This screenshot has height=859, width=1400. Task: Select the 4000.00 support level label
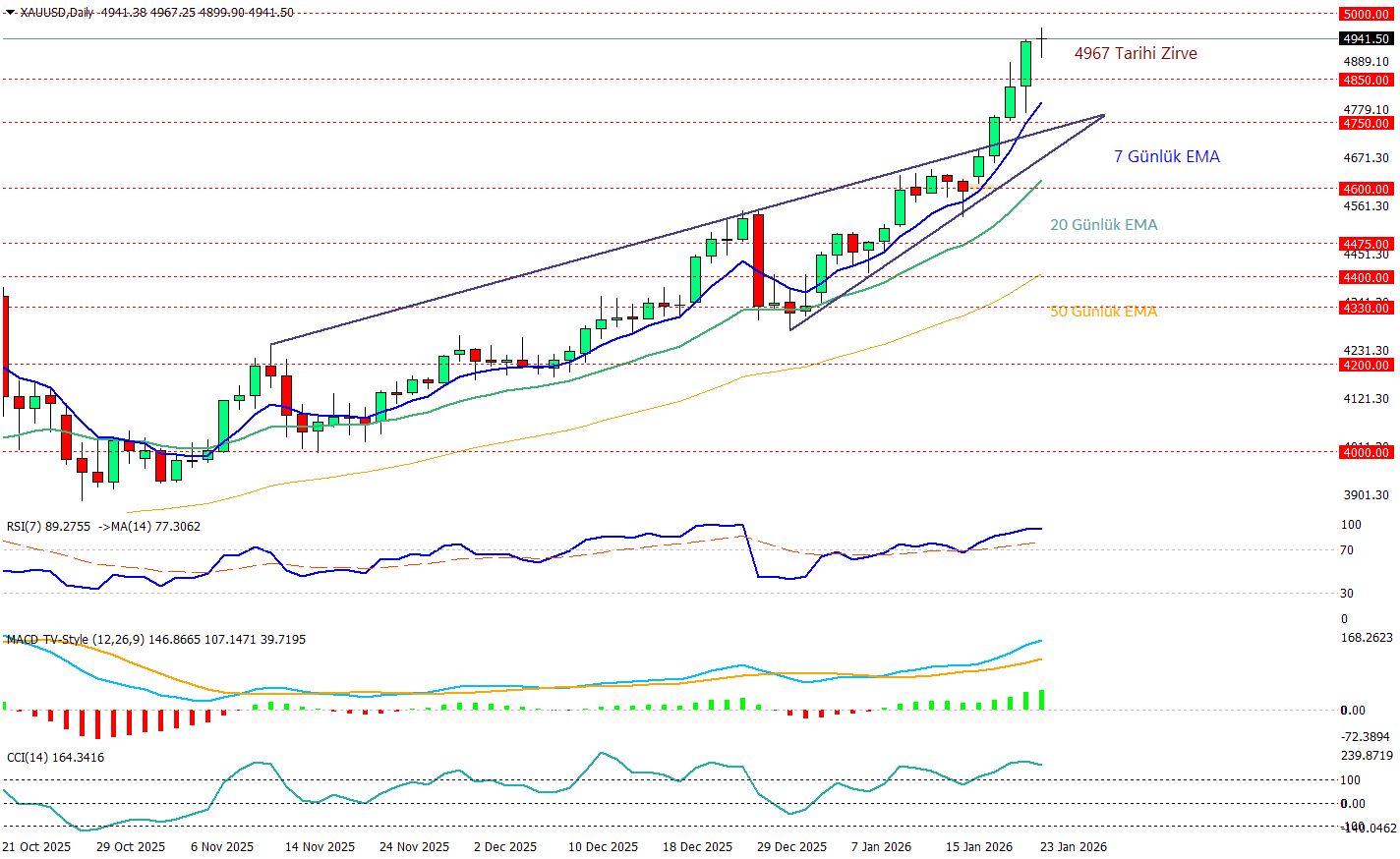(x=1366, y=452)
